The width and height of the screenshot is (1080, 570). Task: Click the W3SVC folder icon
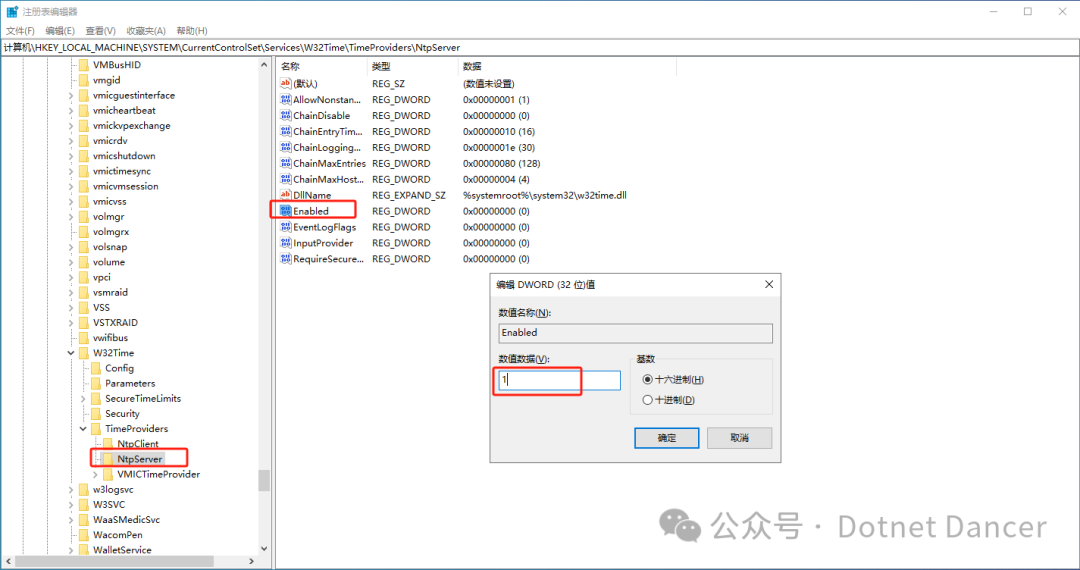[83, 504]
